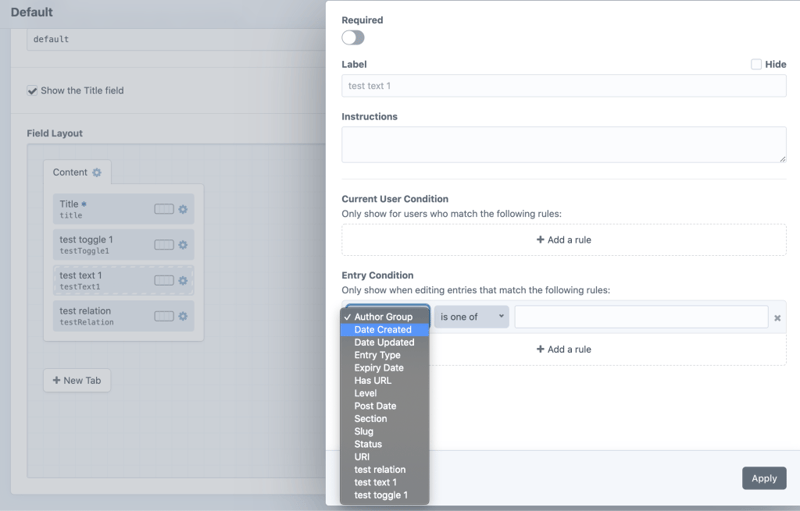Click the New Tab button
Screen dimensions: 800x511
coord(77,381)
